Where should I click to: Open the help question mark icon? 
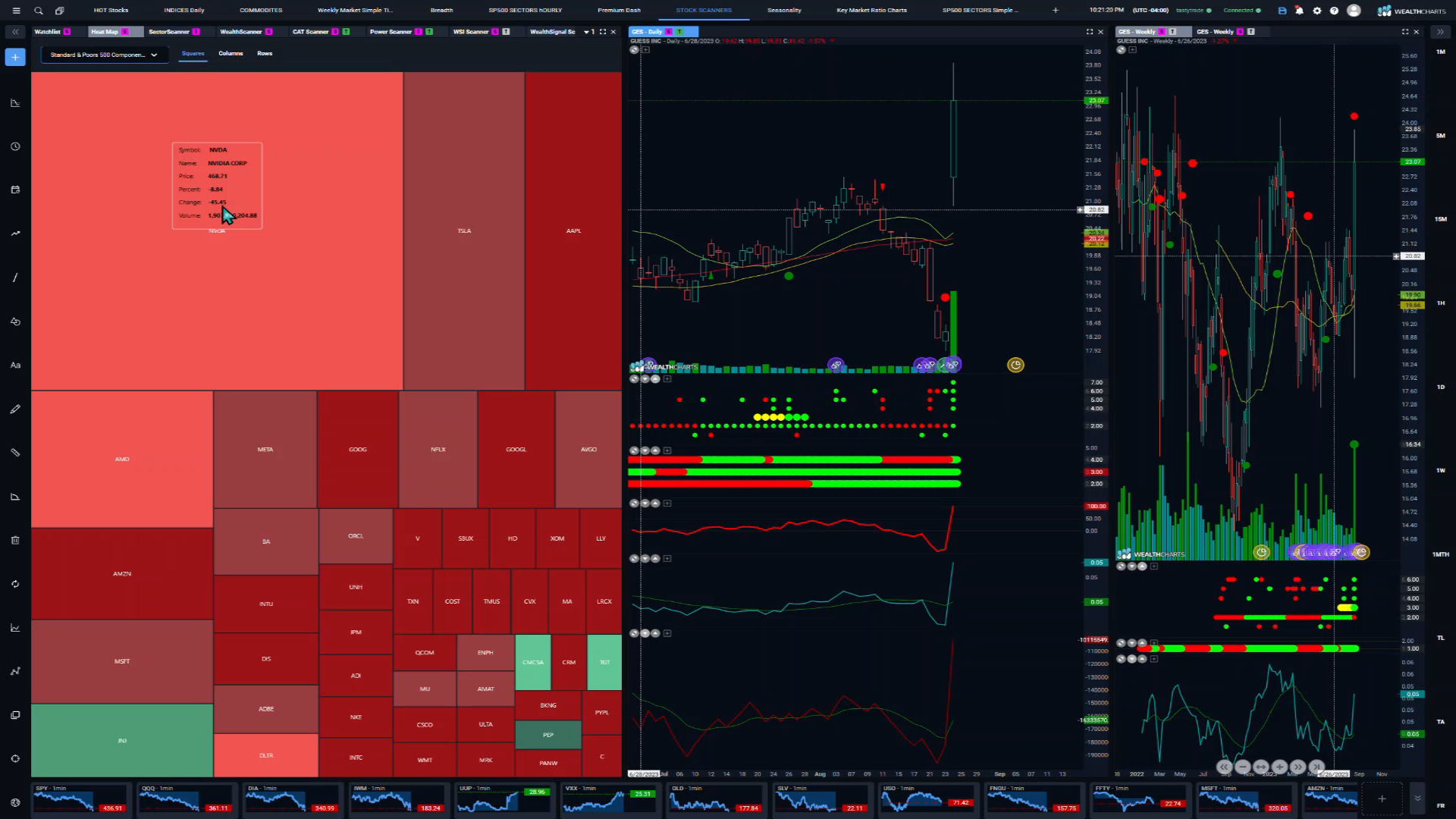pyautogui.click(x=1335, y=11)
